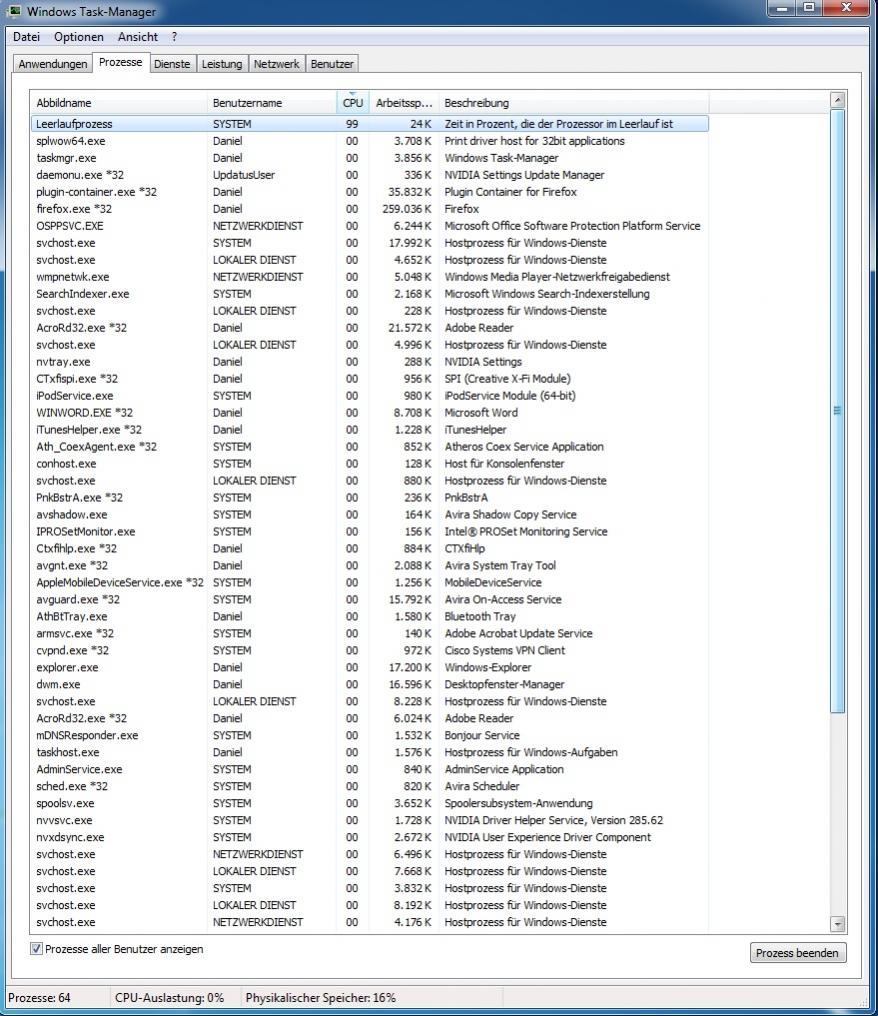Toggle Prozesse aller Benutzer anzeigen checkbox
This screenshot has width=878, height=1016.
coord(36,949)
